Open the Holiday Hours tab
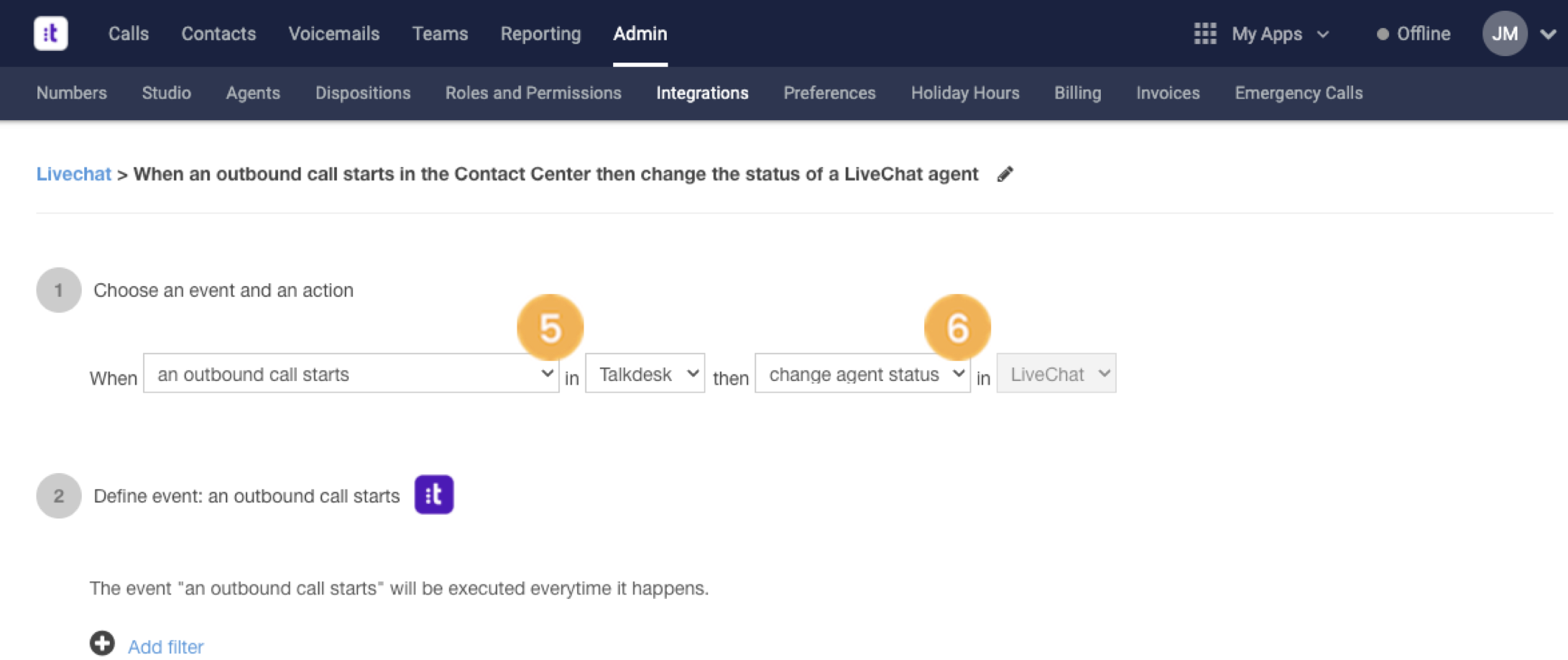The height and width of the screenshot is (660, 1568). click(965, 93)
